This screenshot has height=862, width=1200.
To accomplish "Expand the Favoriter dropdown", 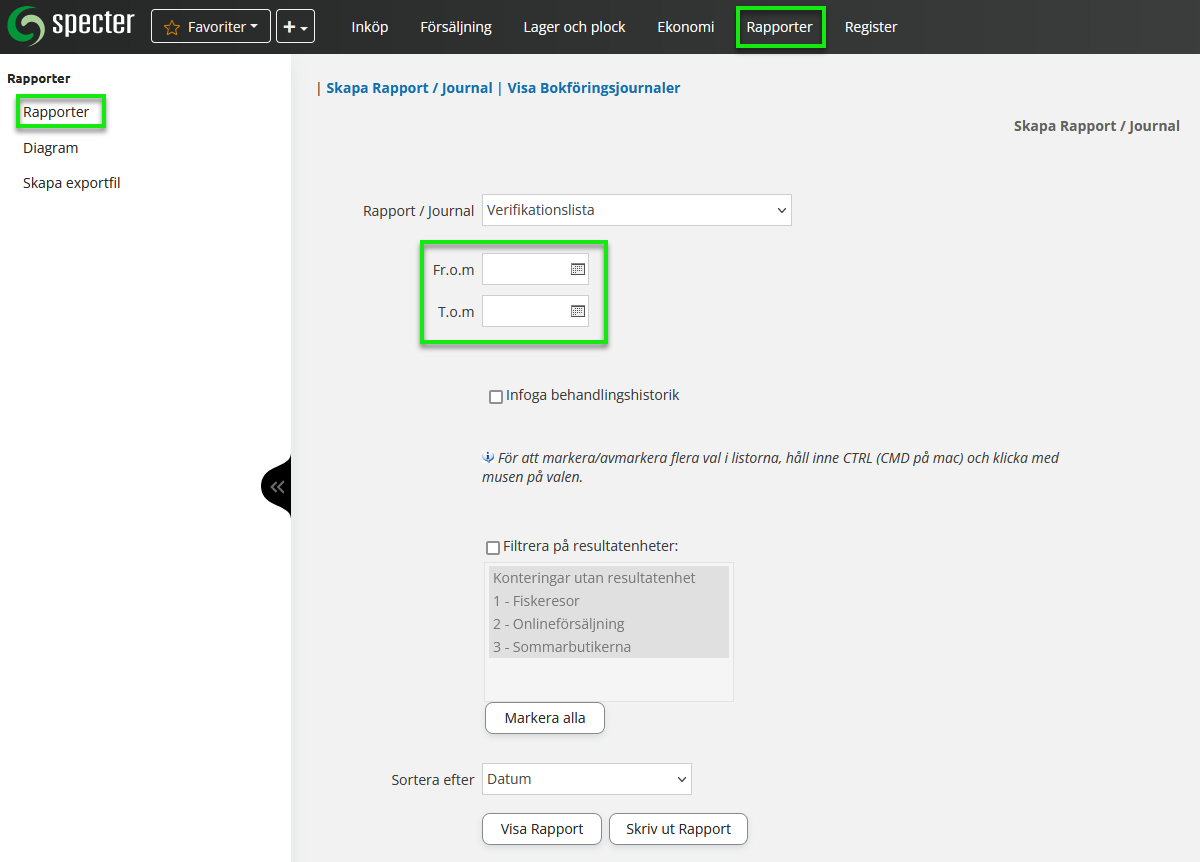I will coord(211,27).
